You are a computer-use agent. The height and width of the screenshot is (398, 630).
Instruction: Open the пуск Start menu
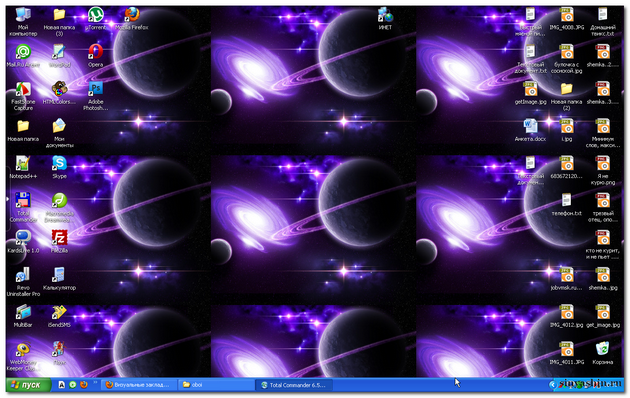coord(28,385)
